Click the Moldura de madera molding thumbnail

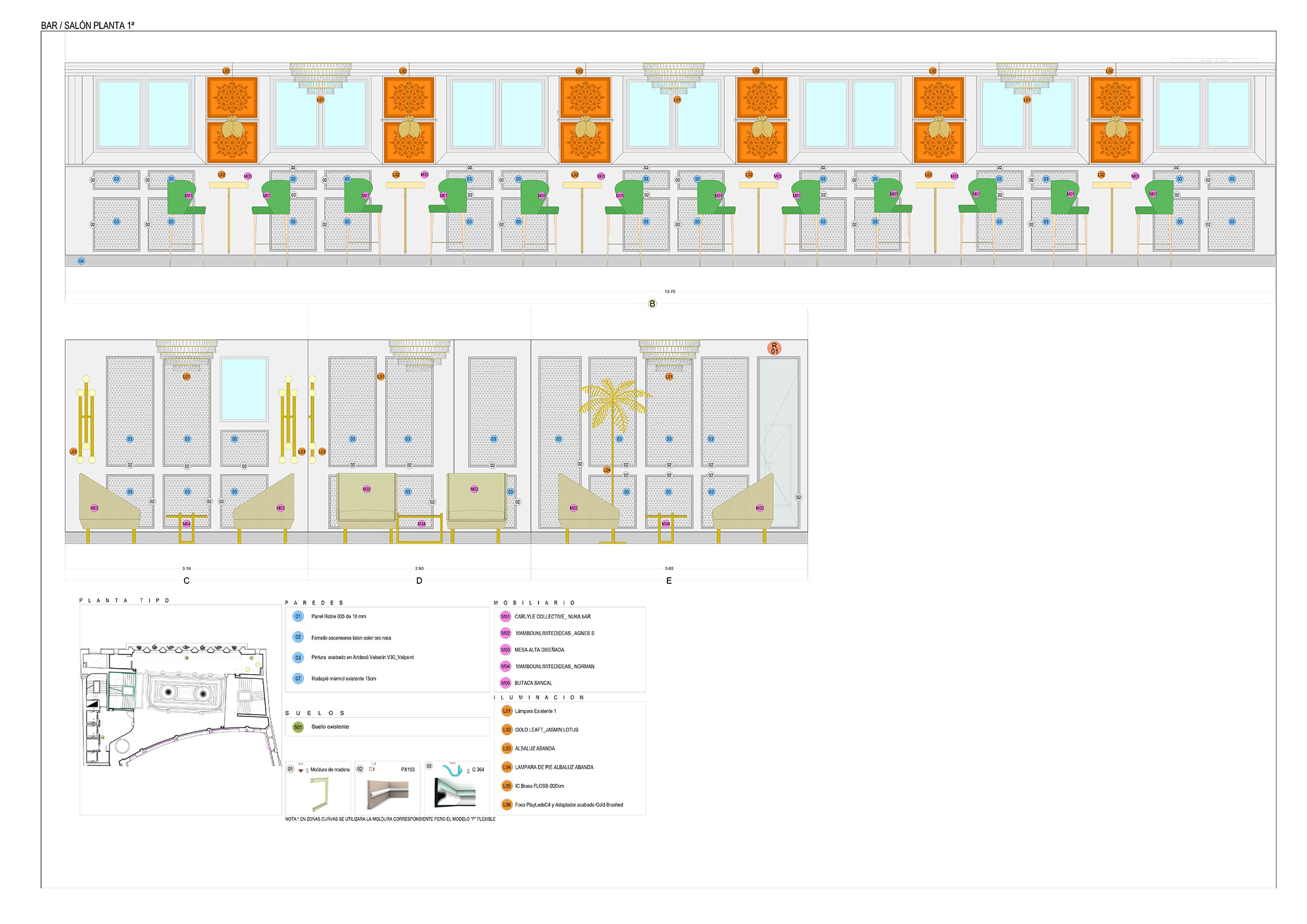pyautogui.click(x=319, y=794)
